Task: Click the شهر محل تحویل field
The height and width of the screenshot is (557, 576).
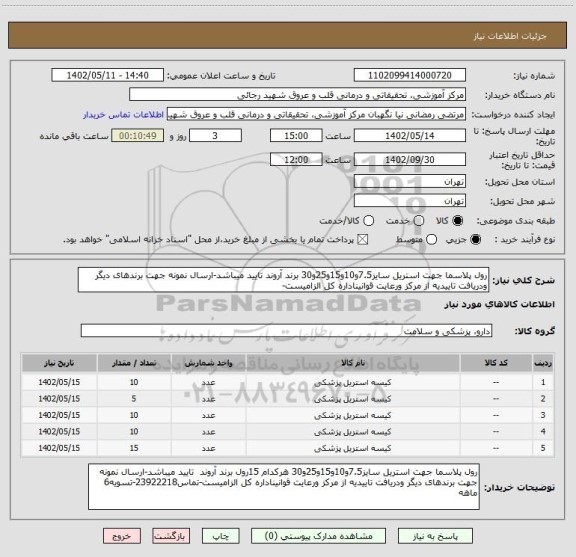Action: point(410,201)
